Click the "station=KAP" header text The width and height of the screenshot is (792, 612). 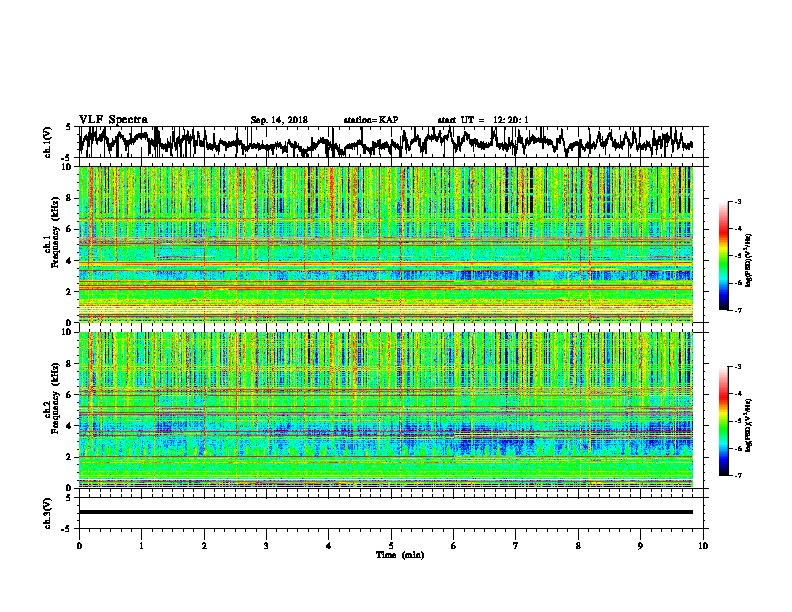click(371, 120)
